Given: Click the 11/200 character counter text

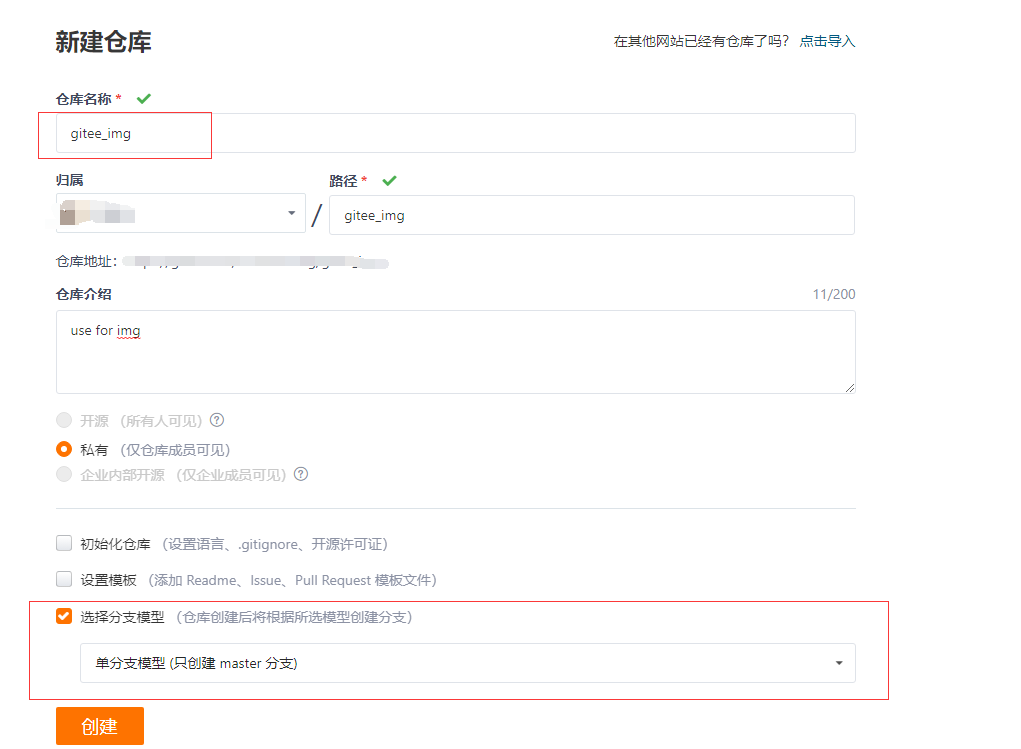Looking at the screenshot, I should [x=833, y=294].
